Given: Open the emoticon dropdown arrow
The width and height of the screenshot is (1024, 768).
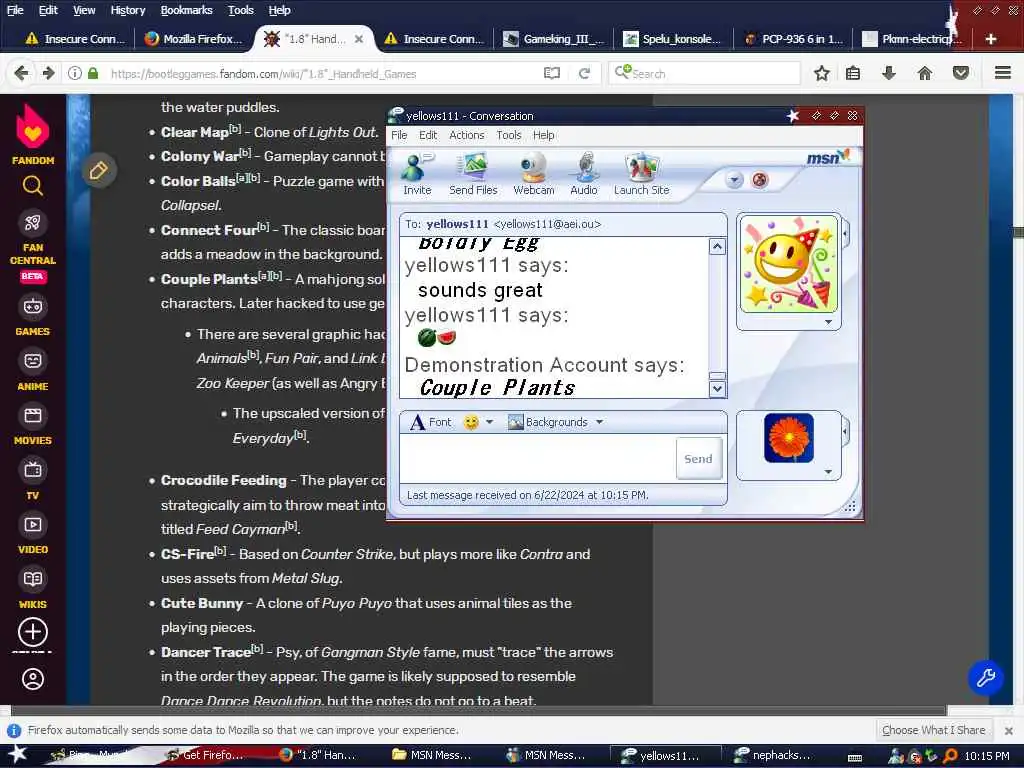Looking at the screenshot, I should tap(489, 422).
